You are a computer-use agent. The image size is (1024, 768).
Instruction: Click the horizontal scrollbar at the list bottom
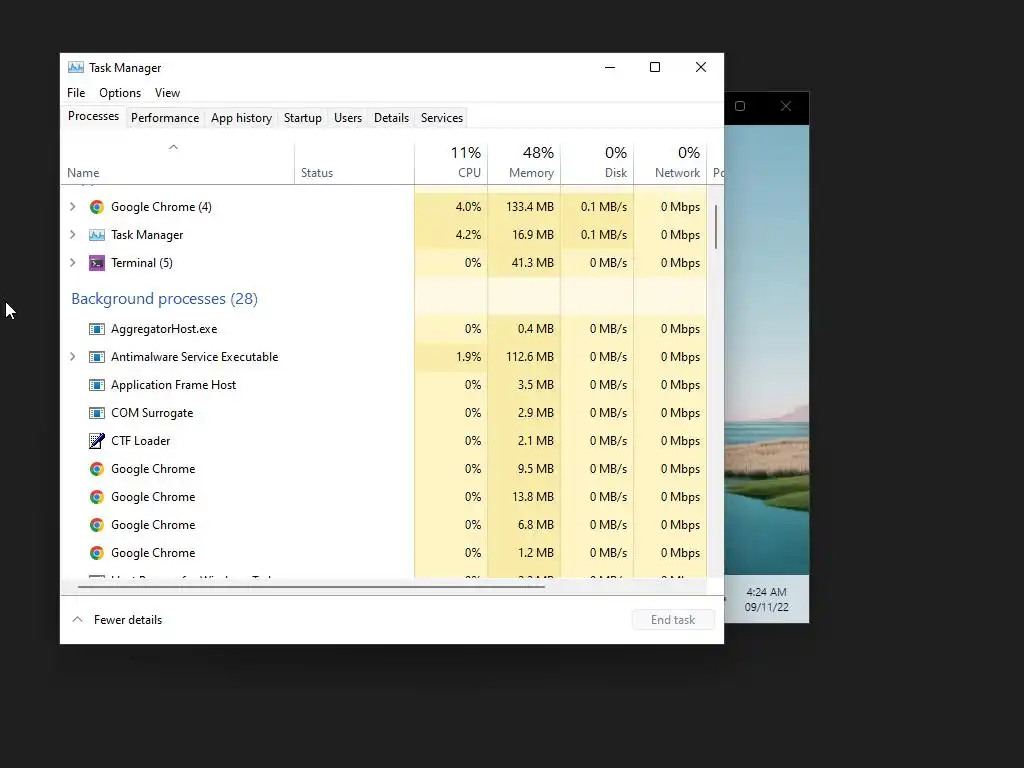311,587
